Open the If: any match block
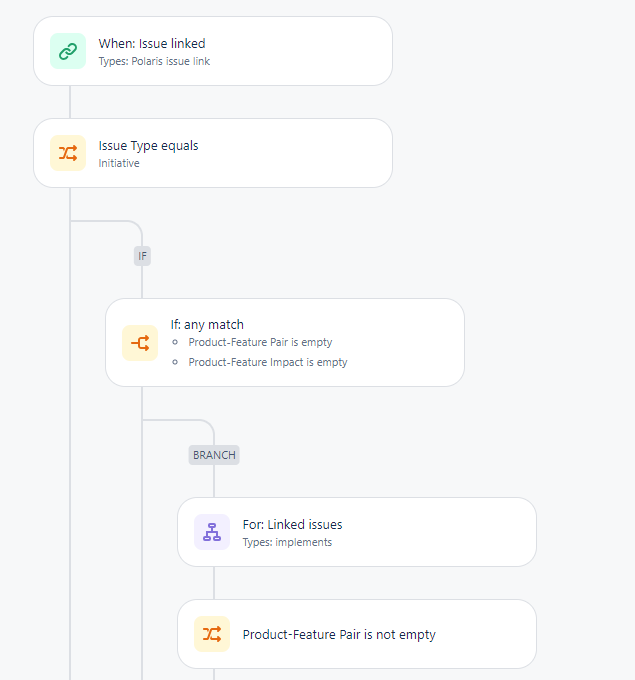Screen dimensions: 635x680 point(285,343)
